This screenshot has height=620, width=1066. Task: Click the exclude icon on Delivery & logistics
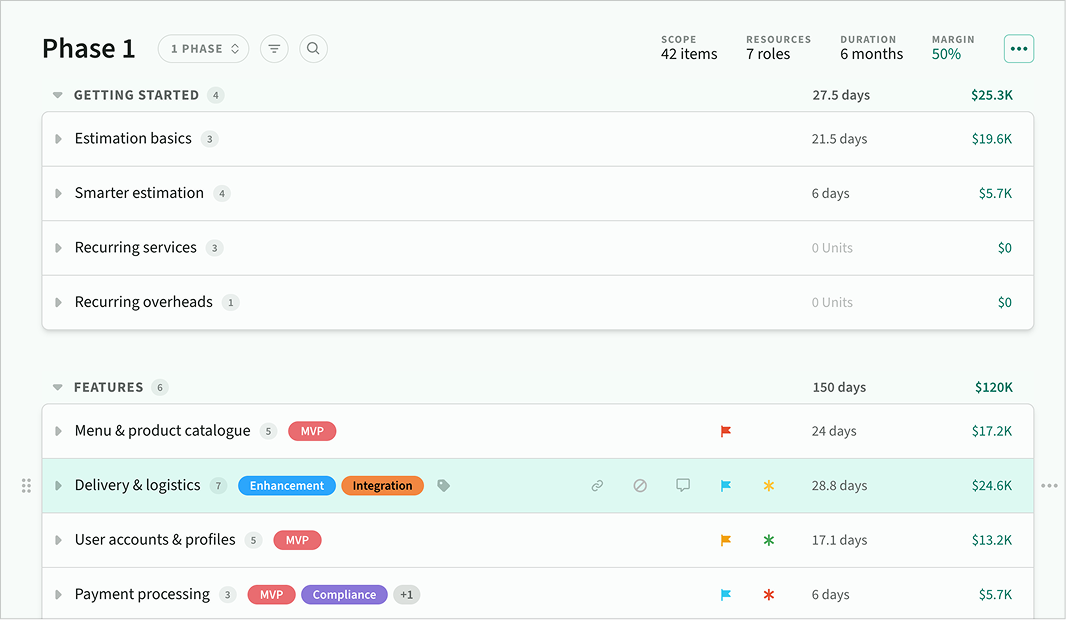click(640, 486)
